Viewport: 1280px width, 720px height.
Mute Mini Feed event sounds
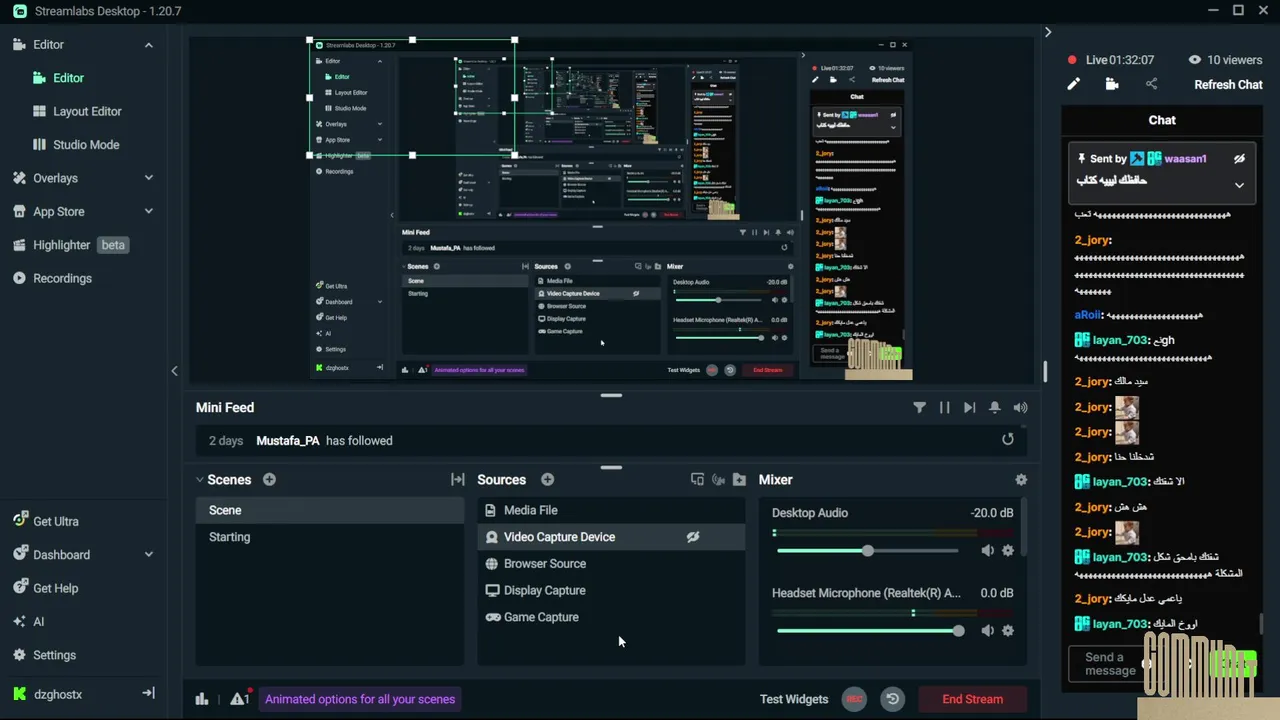(x=1020, y=408)
